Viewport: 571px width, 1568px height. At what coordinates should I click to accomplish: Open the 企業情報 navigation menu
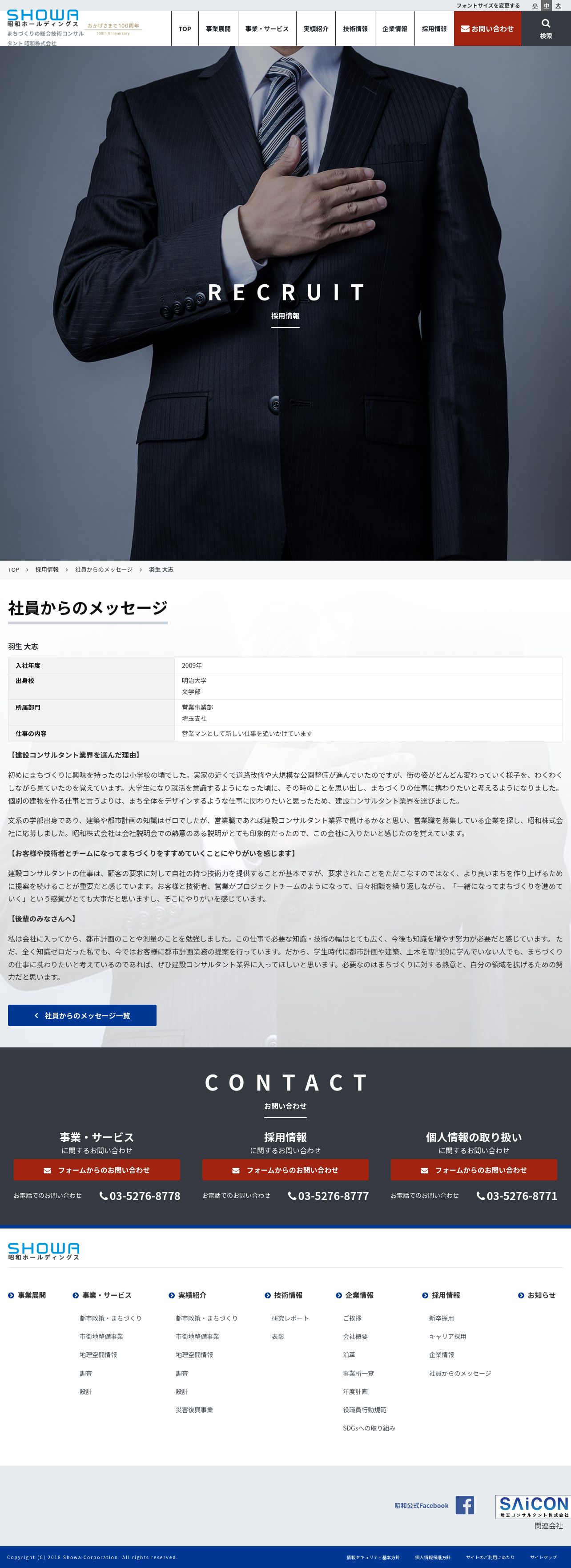394,28
